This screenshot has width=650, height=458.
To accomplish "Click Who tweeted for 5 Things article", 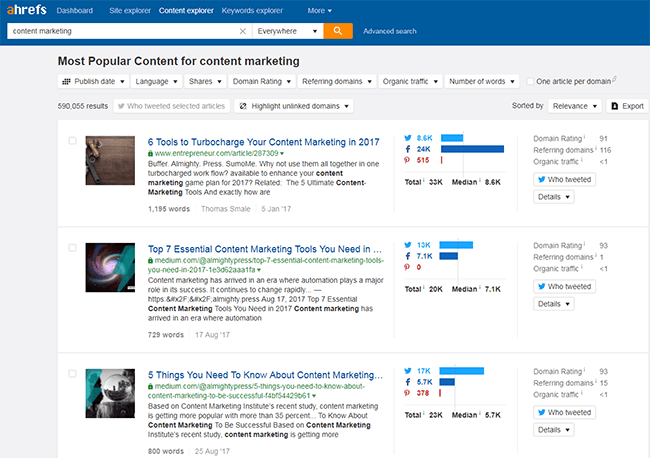I will pyautogui.click(x=565, y=412).
